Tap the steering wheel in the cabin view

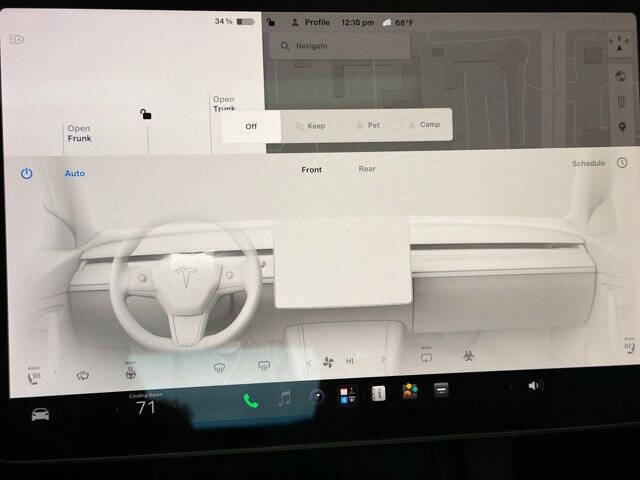pyautogui.click(x=186, y=284)
